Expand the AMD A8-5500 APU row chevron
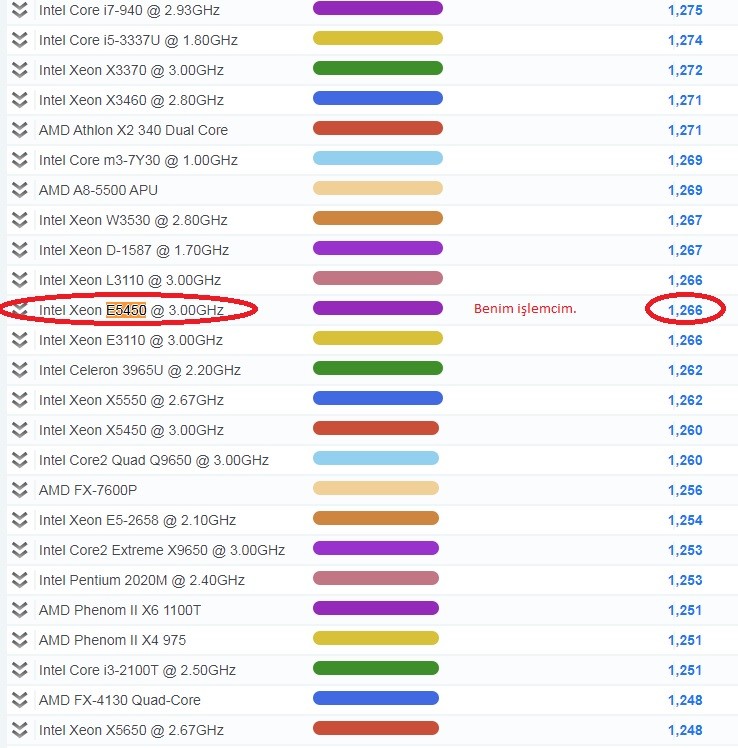The height and width of the screenshot is (748, 738). [x=20, y=190]
